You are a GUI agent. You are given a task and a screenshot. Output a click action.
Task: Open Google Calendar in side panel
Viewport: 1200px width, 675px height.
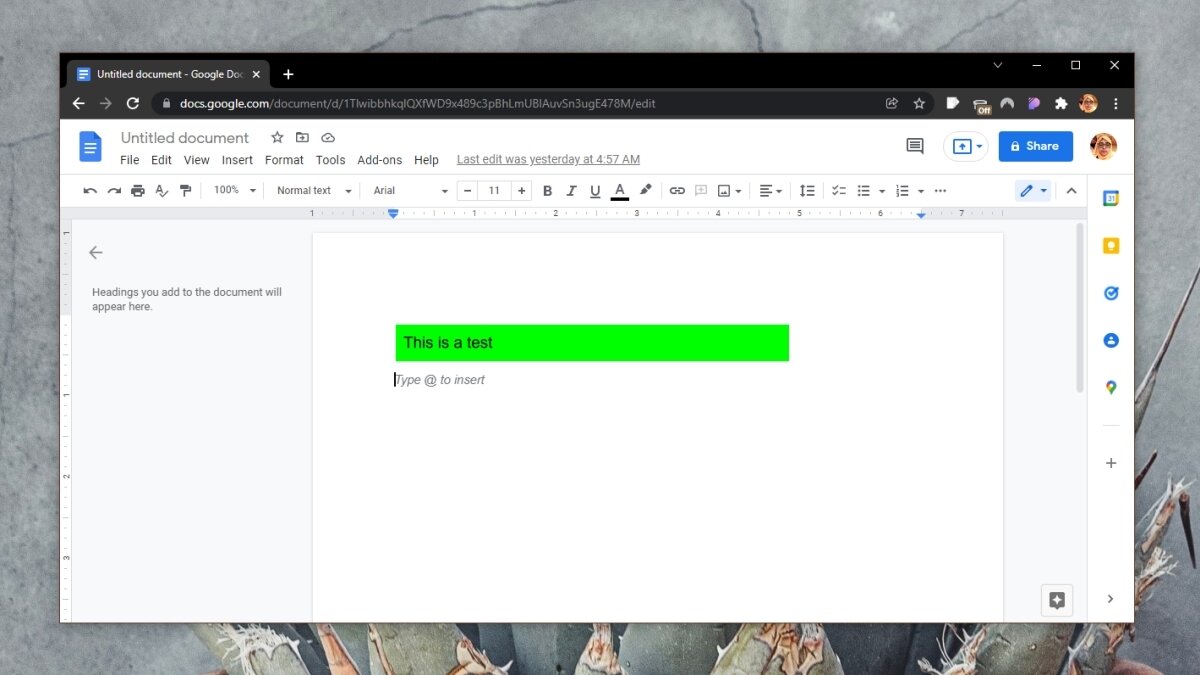point(1110,198)
